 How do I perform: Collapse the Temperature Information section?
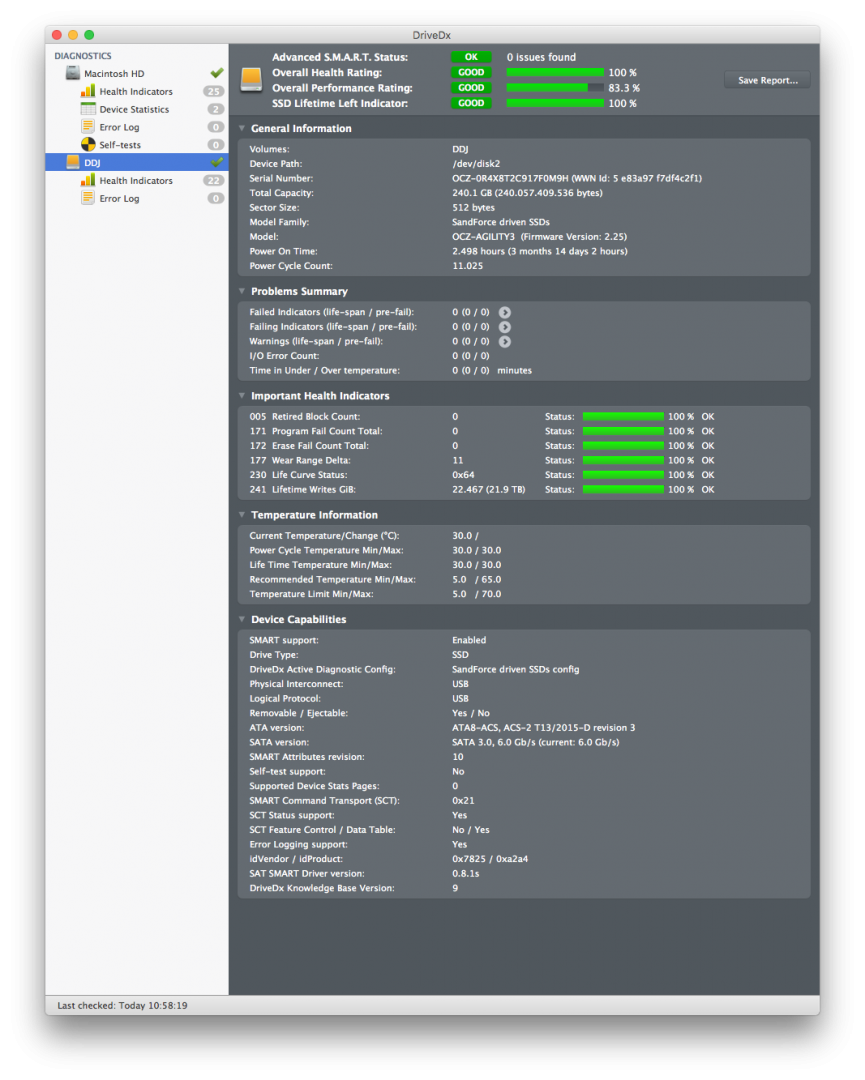point(242,515)
